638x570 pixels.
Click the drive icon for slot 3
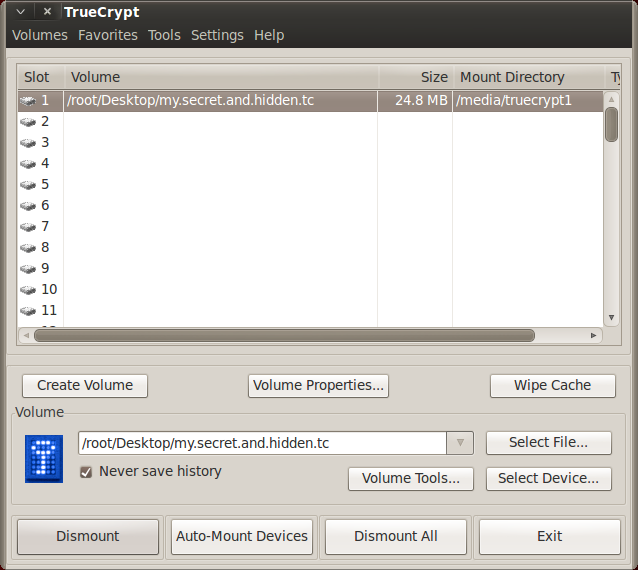[x=28, y=143]
